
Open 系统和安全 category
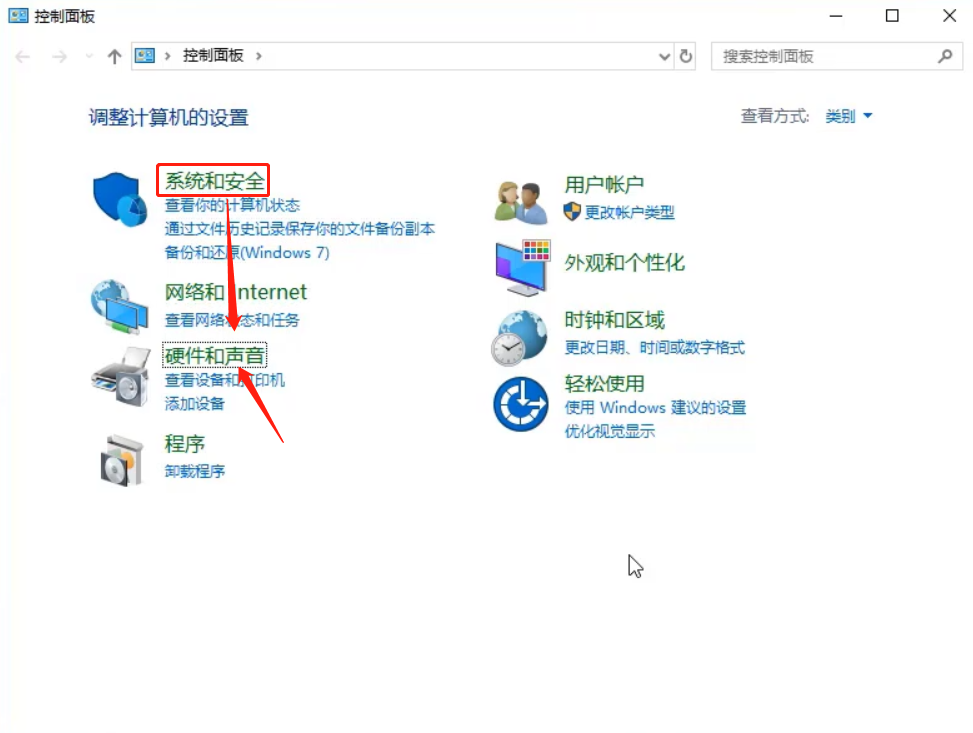coord(214,181)
